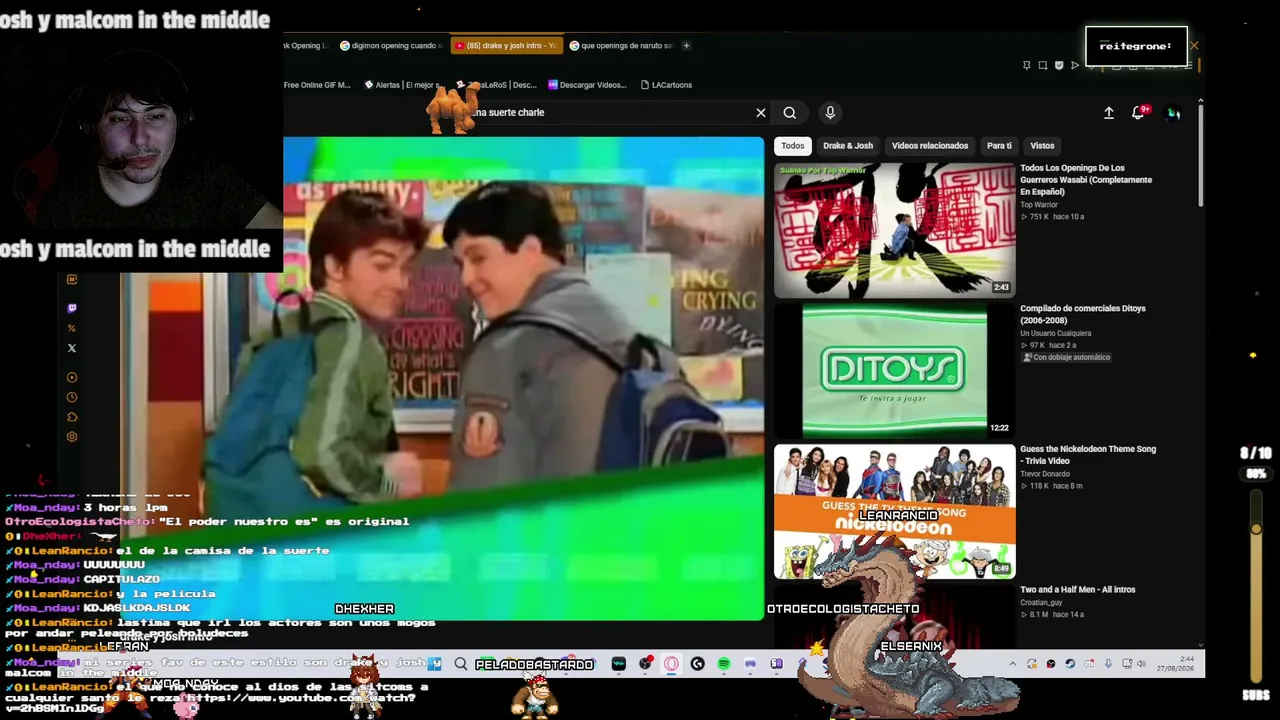Open History clock icon in sidebar
This screenshot has height=720, width=1280.
click(x=71, y=397)
